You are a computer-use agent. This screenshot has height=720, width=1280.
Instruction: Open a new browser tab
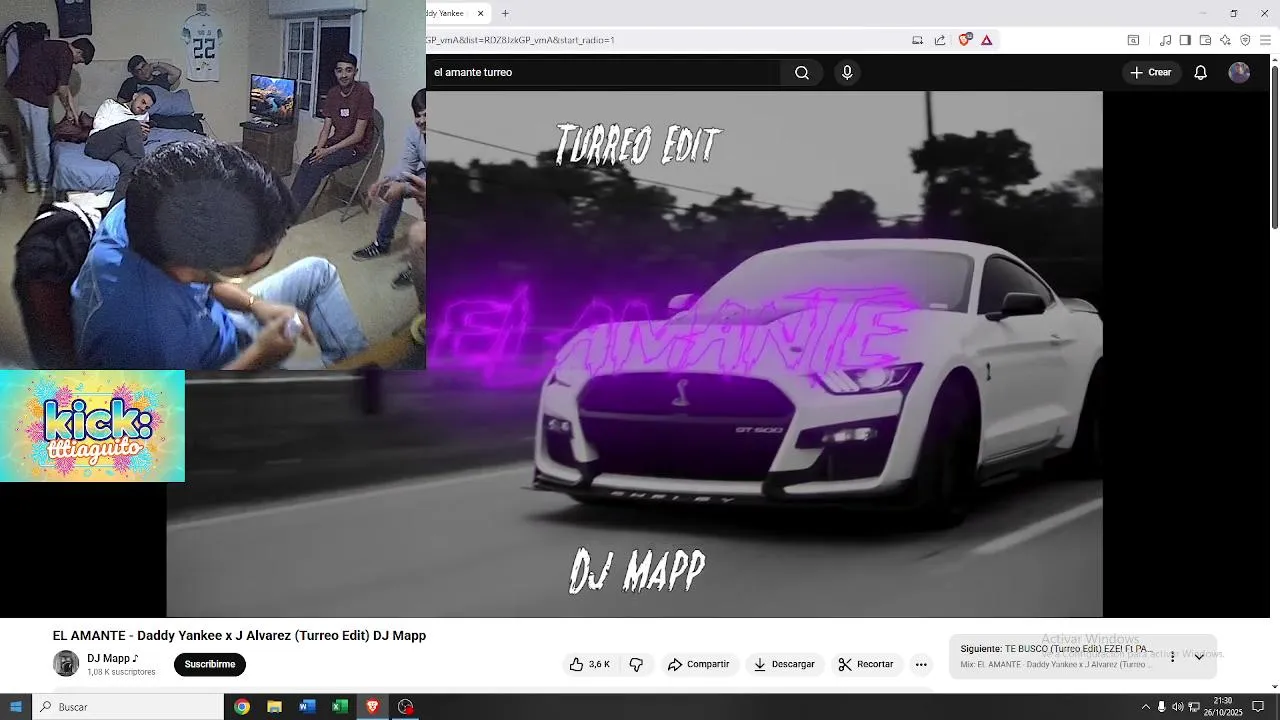pyautogui.click(x=505, y=13)
